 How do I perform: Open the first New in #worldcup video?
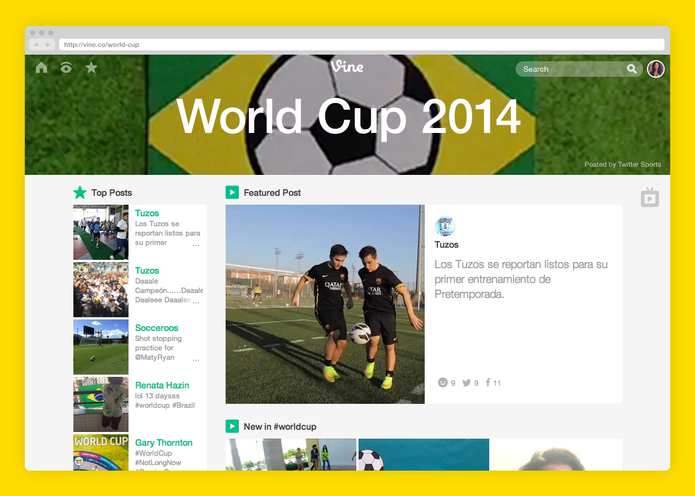291,454
